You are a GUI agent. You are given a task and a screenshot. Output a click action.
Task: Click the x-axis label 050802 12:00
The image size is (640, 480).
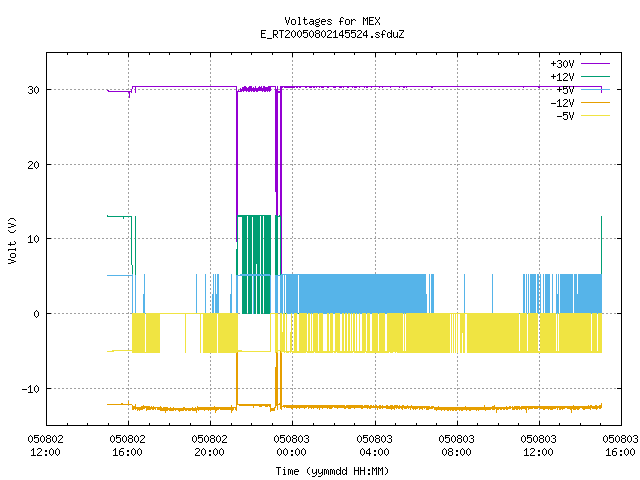45,446
